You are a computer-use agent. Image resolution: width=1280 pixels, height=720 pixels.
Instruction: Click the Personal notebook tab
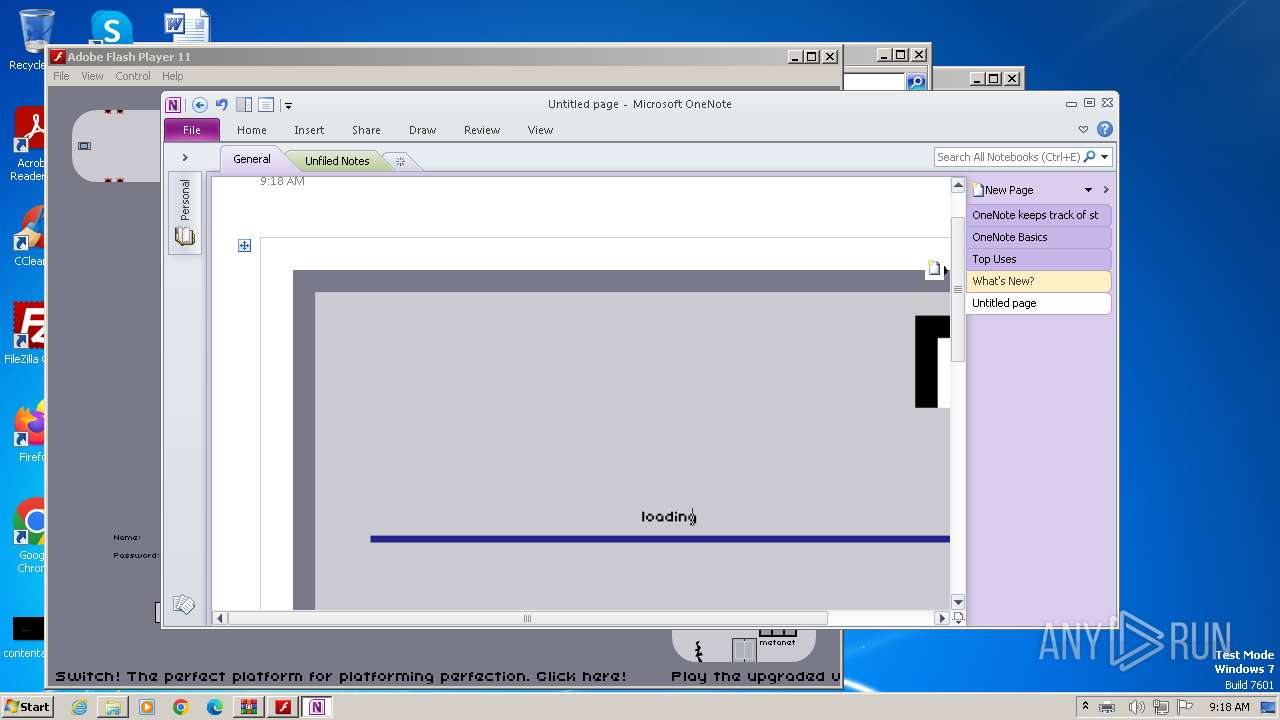click(x=185, y=212)
